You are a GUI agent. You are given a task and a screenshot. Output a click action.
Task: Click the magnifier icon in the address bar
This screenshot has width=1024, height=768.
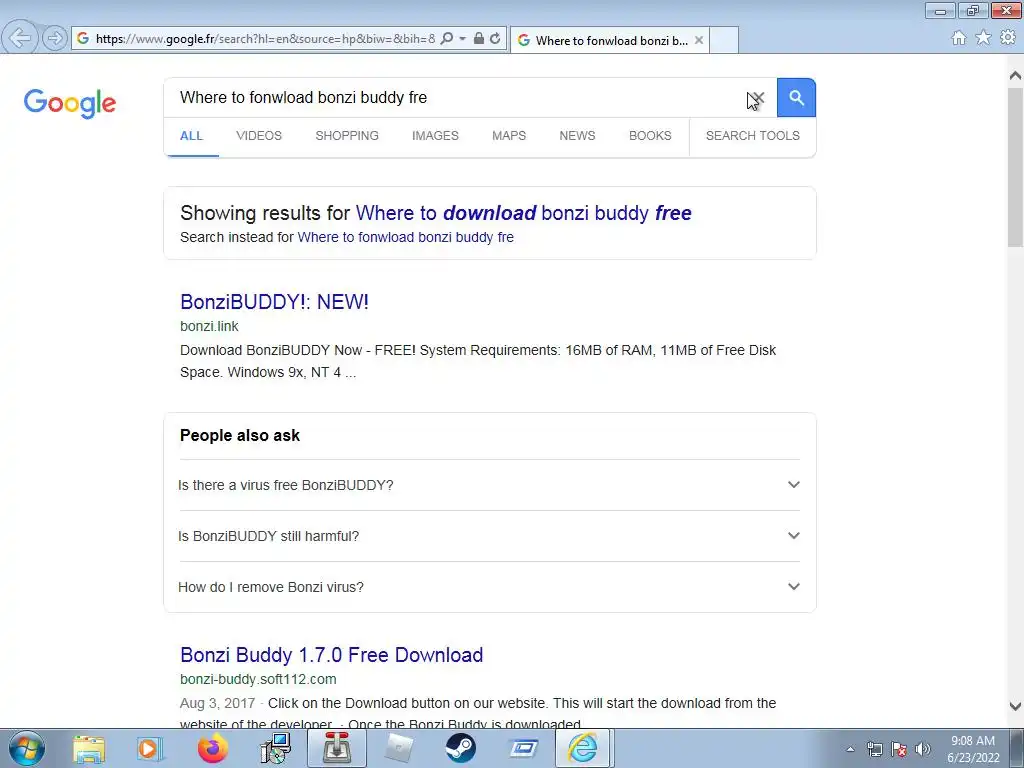coord(447,39)
